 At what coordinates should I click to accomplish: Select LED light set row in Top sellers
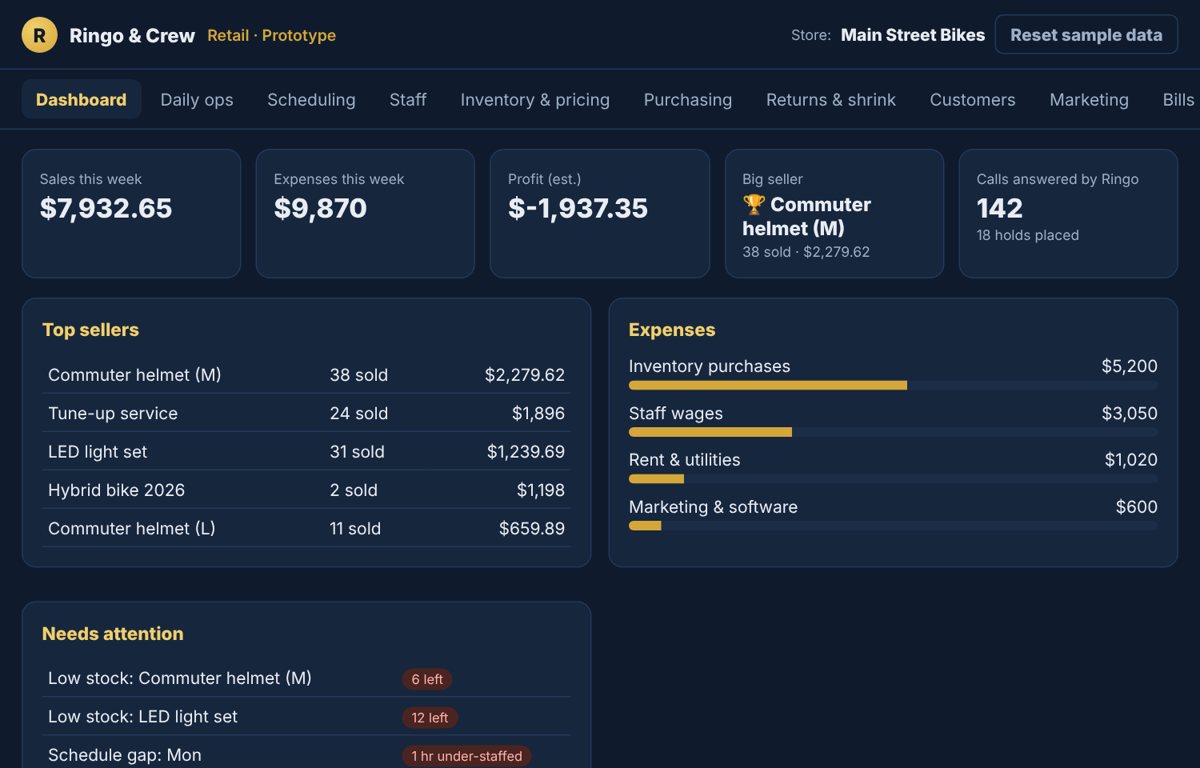tap(306, 452)
